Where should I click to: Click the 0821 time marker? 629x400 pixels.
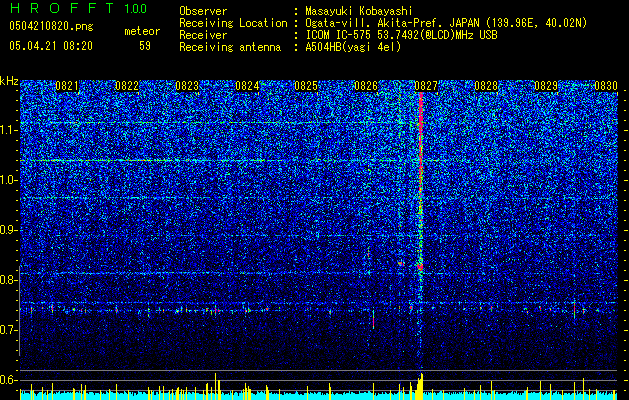pyautogui.click(x=67, y=86)
